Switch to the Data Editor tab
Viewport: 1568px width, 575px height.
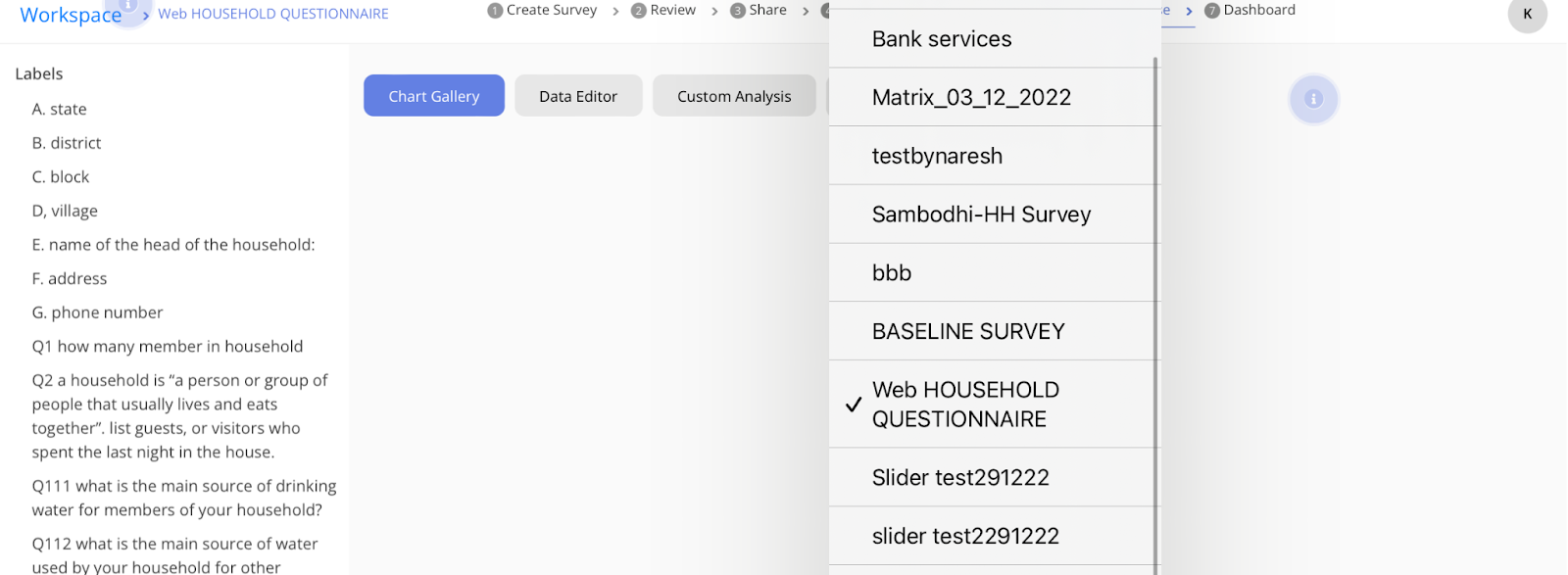[578, 96]
